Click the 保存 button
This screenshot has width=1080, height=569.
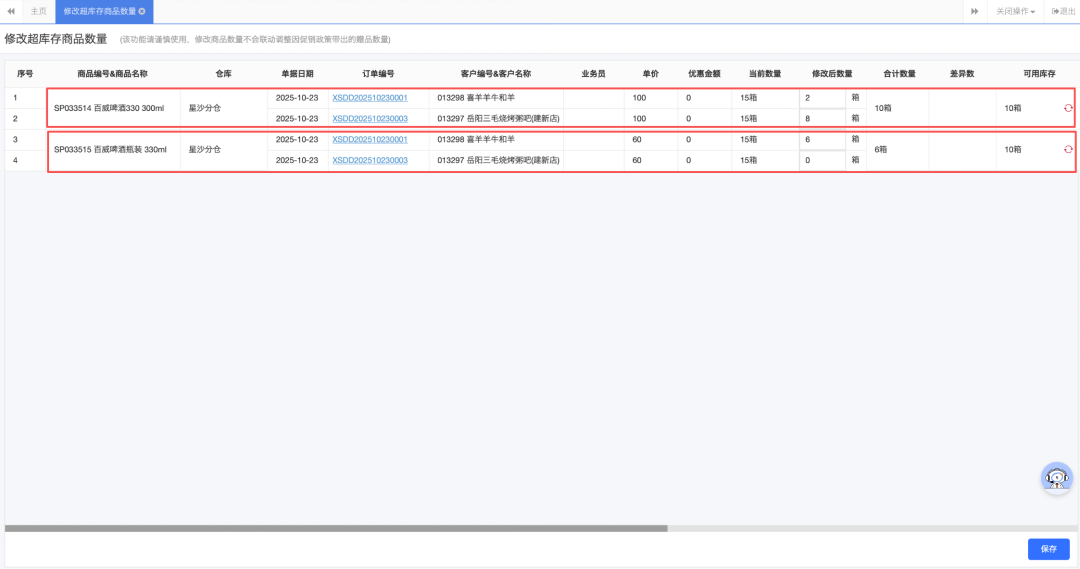[x=1048, y=549]
